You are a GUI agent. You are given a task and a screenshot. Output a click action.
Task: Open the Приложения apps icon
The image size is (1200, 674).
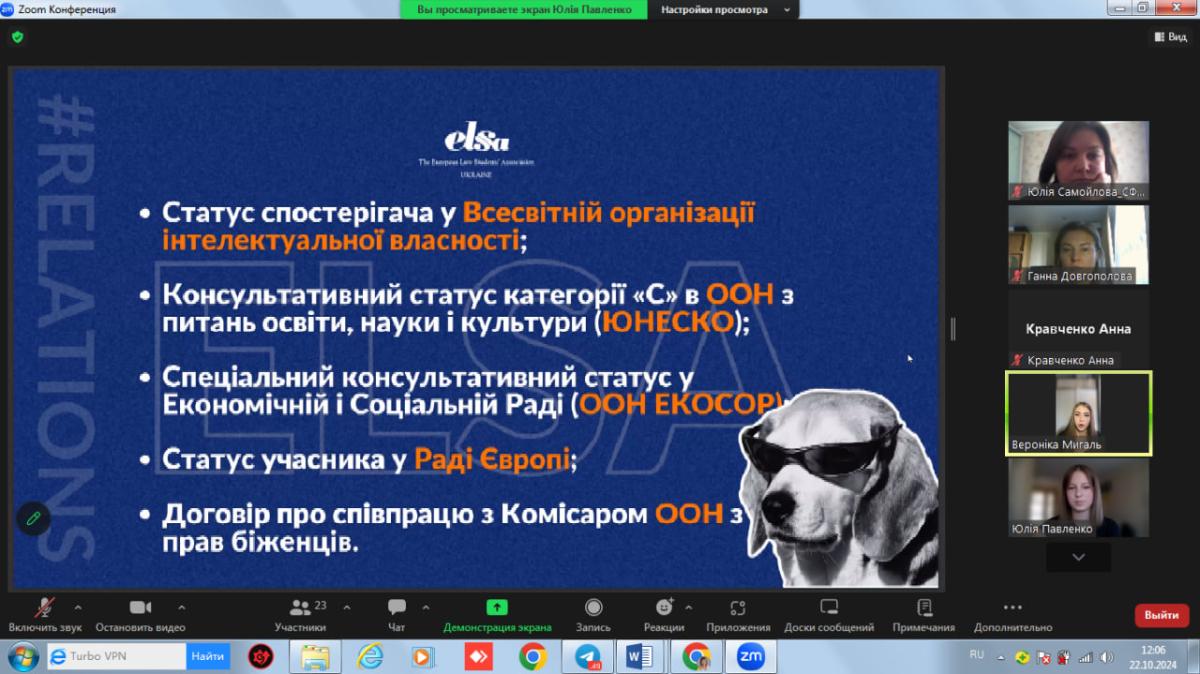coord(738,608)
